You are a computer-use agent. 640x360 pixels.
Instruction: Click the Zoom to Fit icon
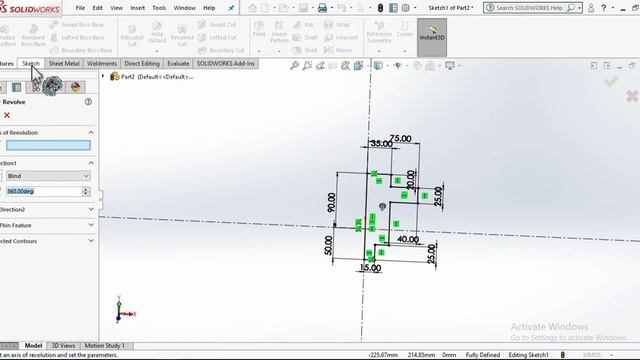[294, 65]
